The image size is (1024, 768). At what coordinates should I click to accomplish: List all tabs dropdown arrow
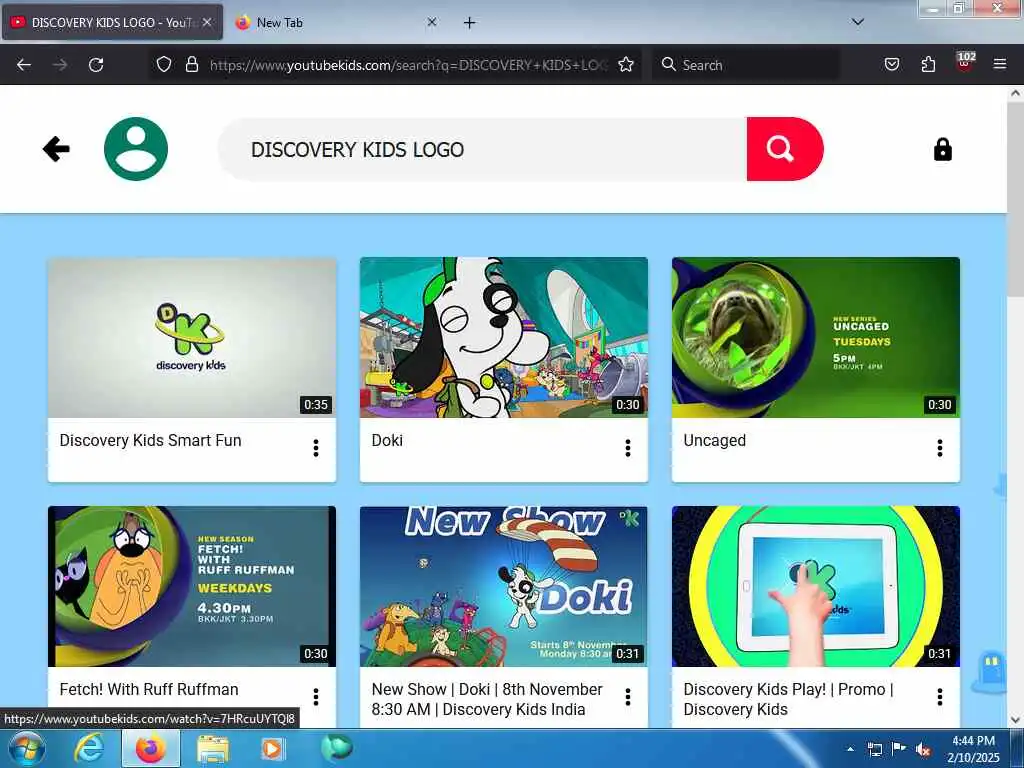(858, 22)
